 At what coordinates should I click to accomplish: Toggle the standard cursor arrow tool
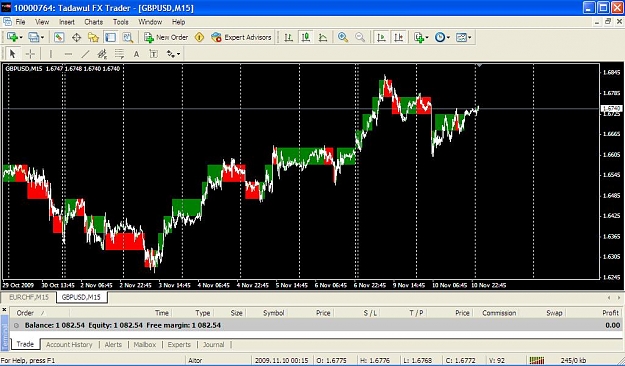tap(12, 54)
